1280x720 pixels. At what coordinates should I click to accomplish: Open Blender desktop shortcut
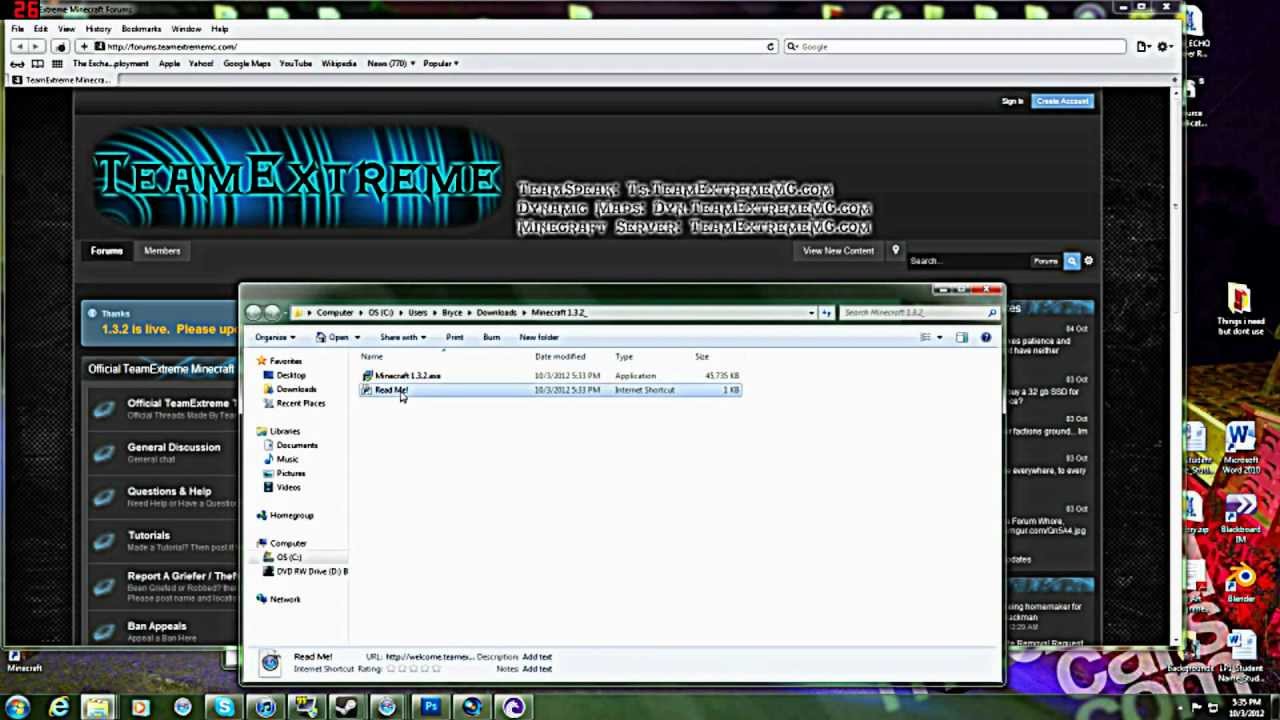(1240, 585)
